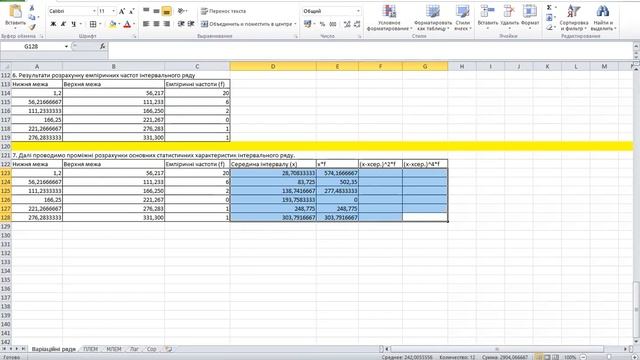Viewport: 640px width, 360px height.
Task: Toggle underline formatting (Ч)
Action: click(73, 24)
